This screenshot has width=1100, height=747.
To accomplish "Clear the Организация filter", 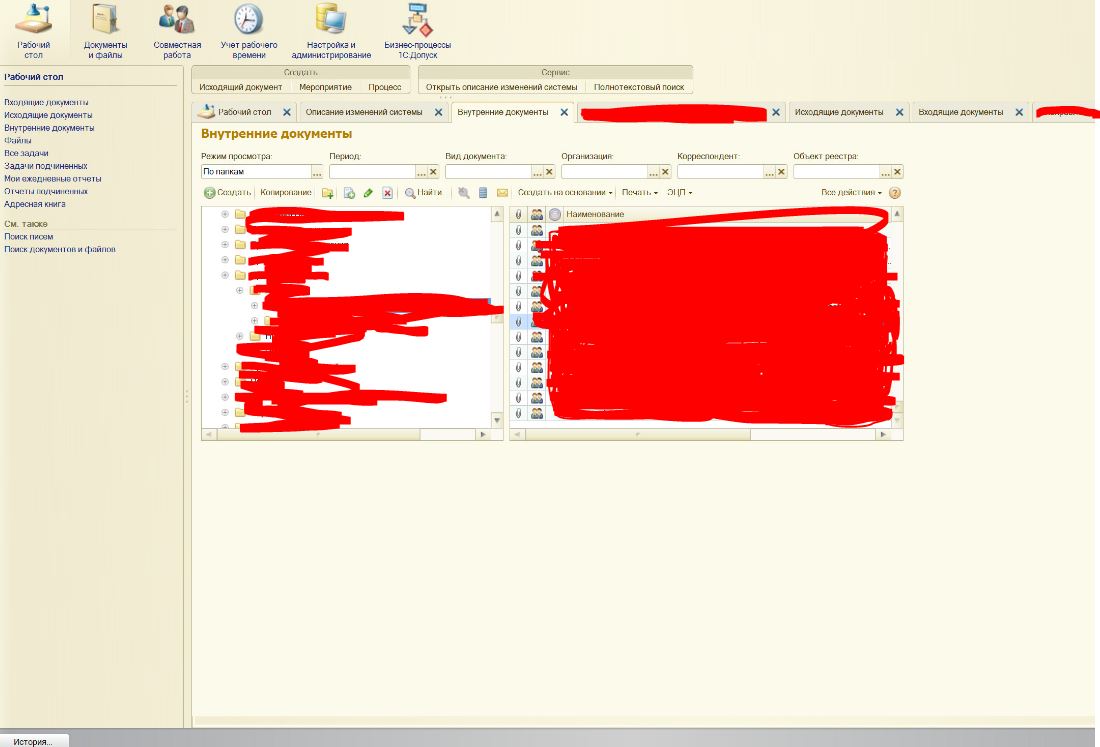I will click(665, 172).
